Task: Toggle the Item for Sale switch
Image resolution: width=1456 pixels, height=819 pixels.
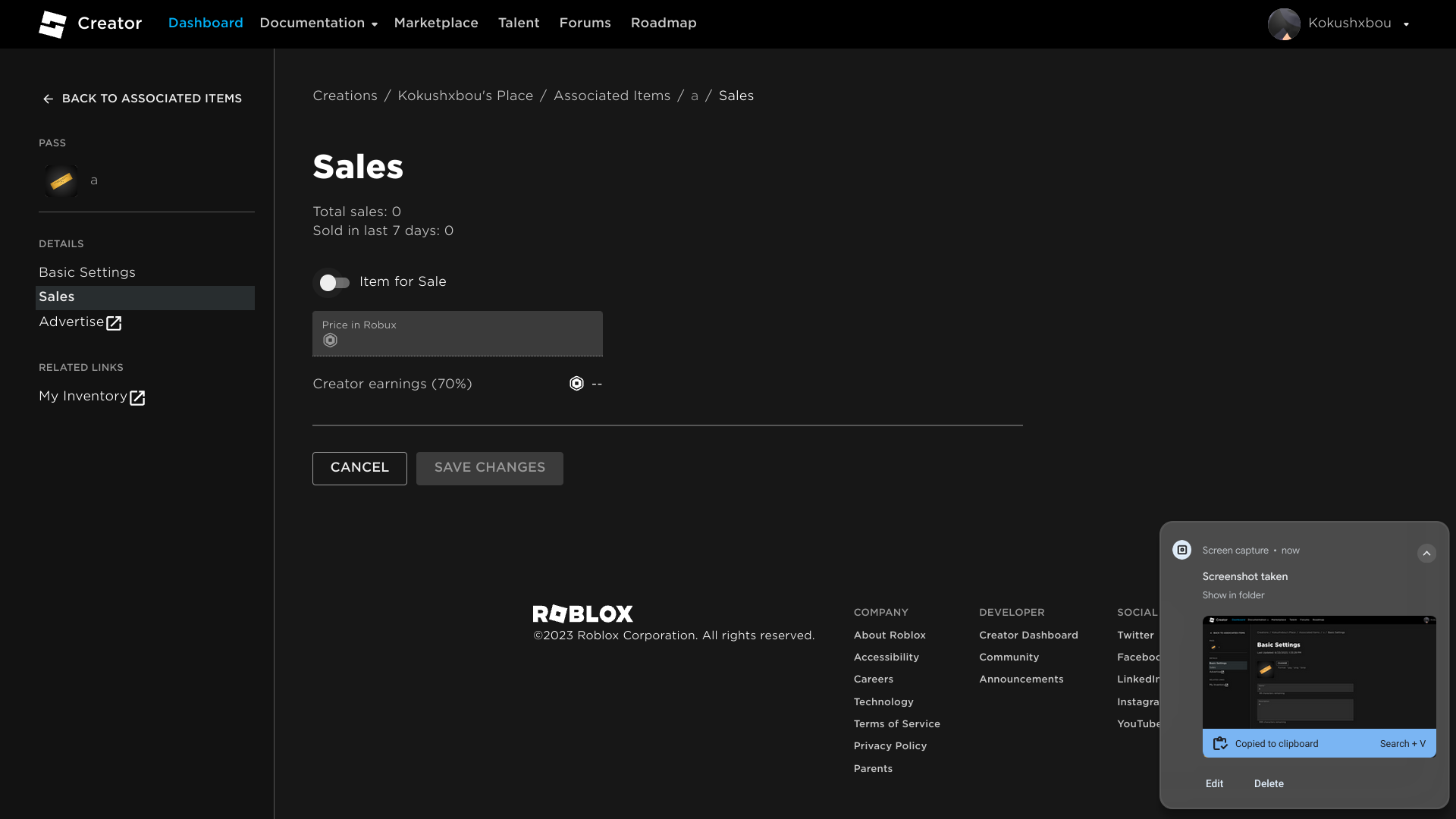Action: click(334, 283)
